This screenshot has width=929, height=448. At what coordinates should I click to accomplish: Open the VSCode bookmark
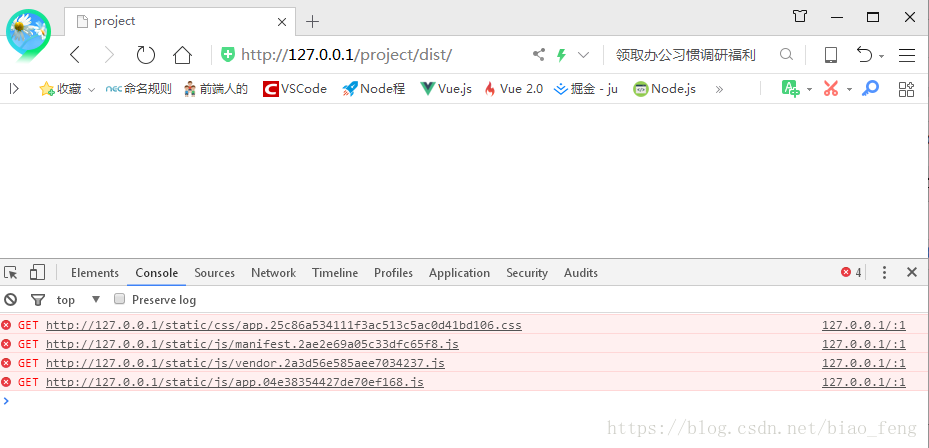(x=295, y=89)
